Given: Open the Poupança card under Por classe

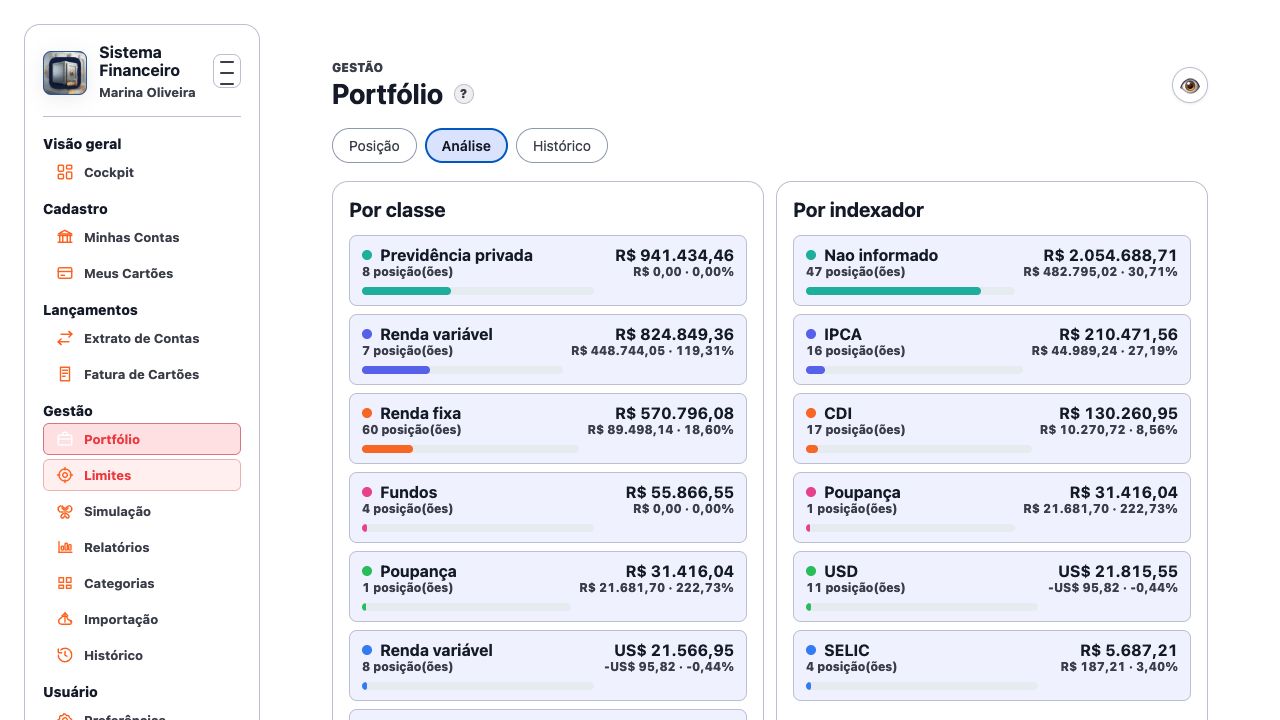Looking at the screenshot, I should click(x=548, y=586).
